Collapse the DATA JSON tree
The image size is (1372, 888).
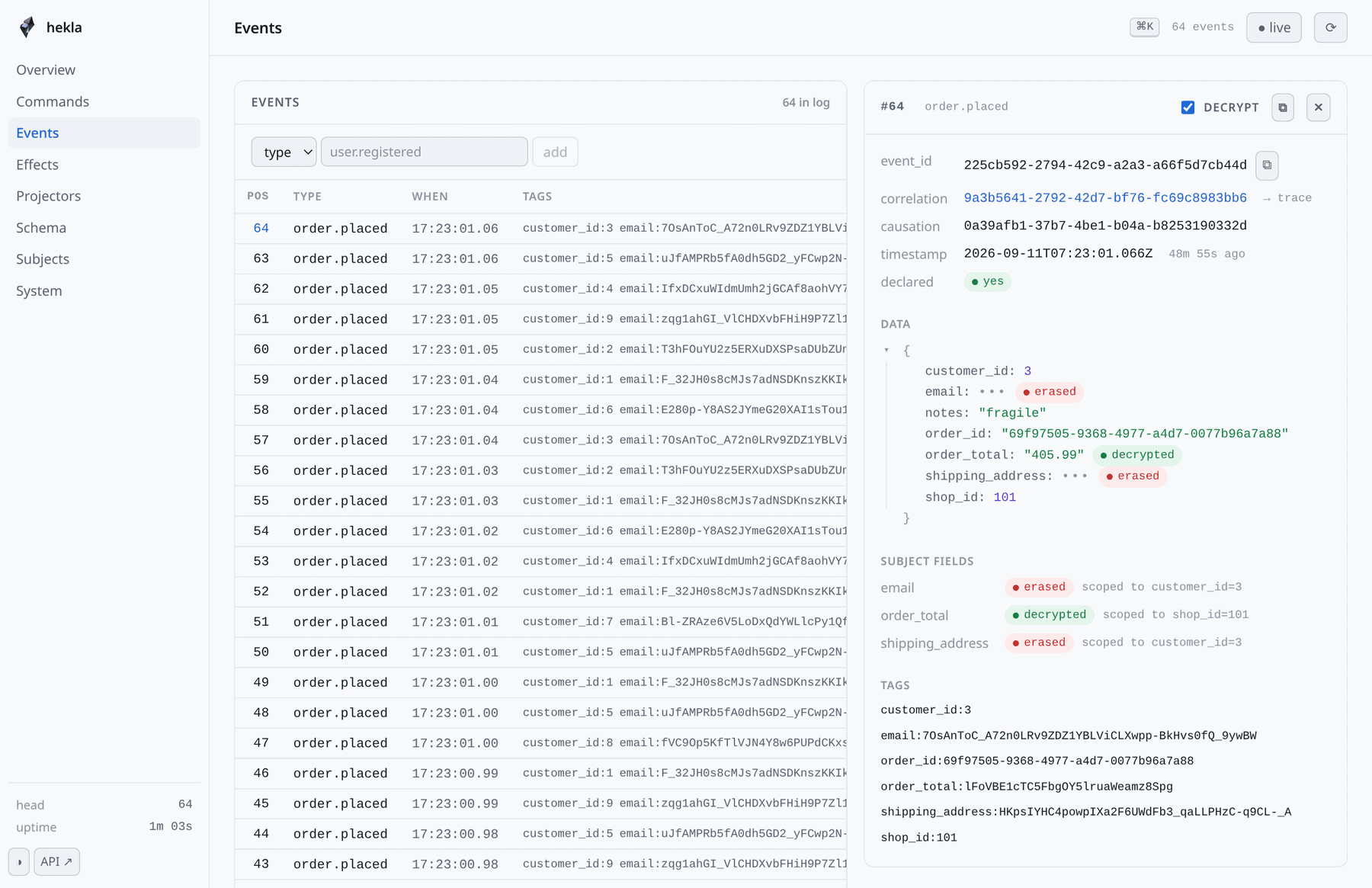click(886, 350)
